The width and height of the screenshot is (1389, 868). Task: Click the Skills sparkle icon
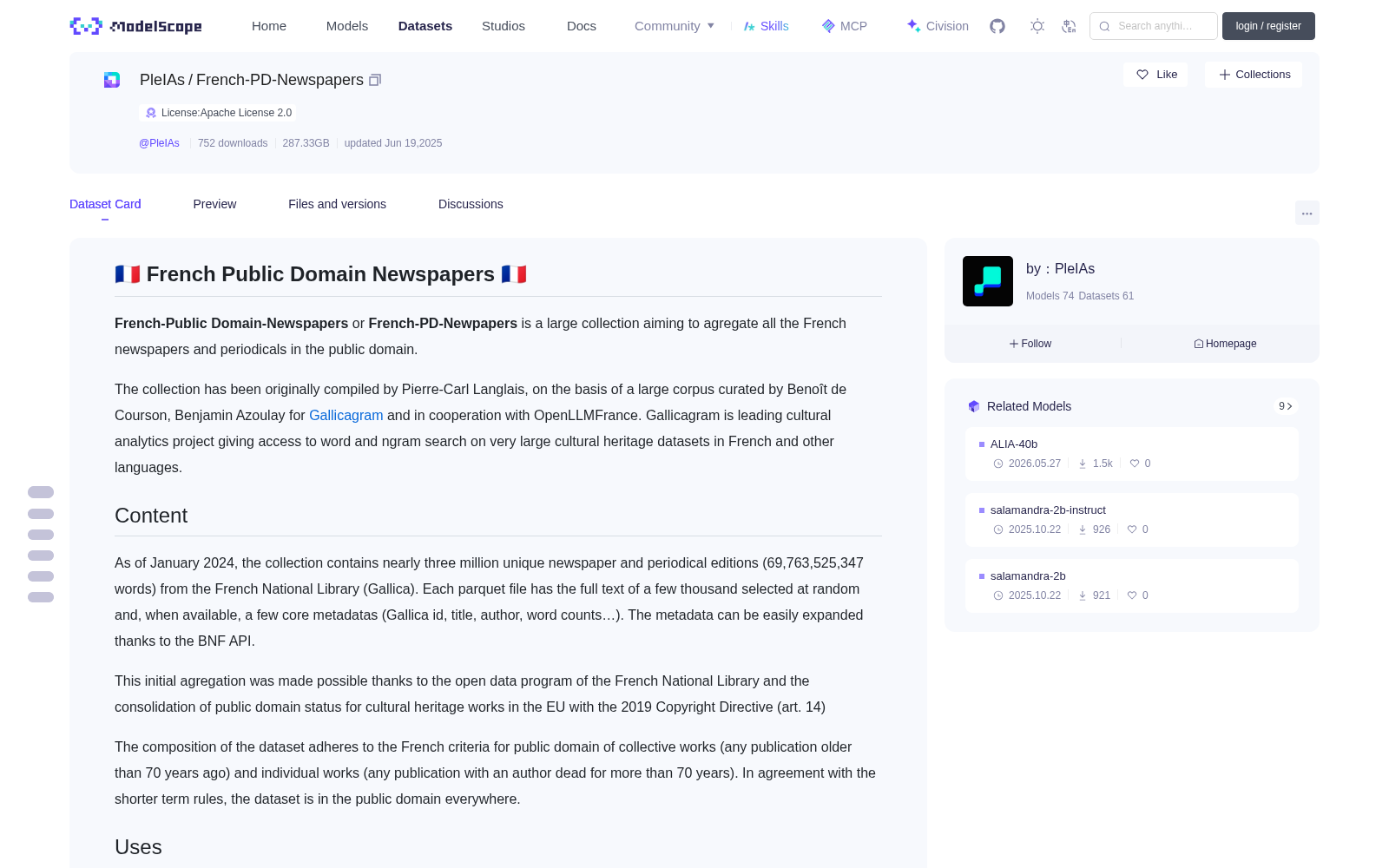coord(749,26)
